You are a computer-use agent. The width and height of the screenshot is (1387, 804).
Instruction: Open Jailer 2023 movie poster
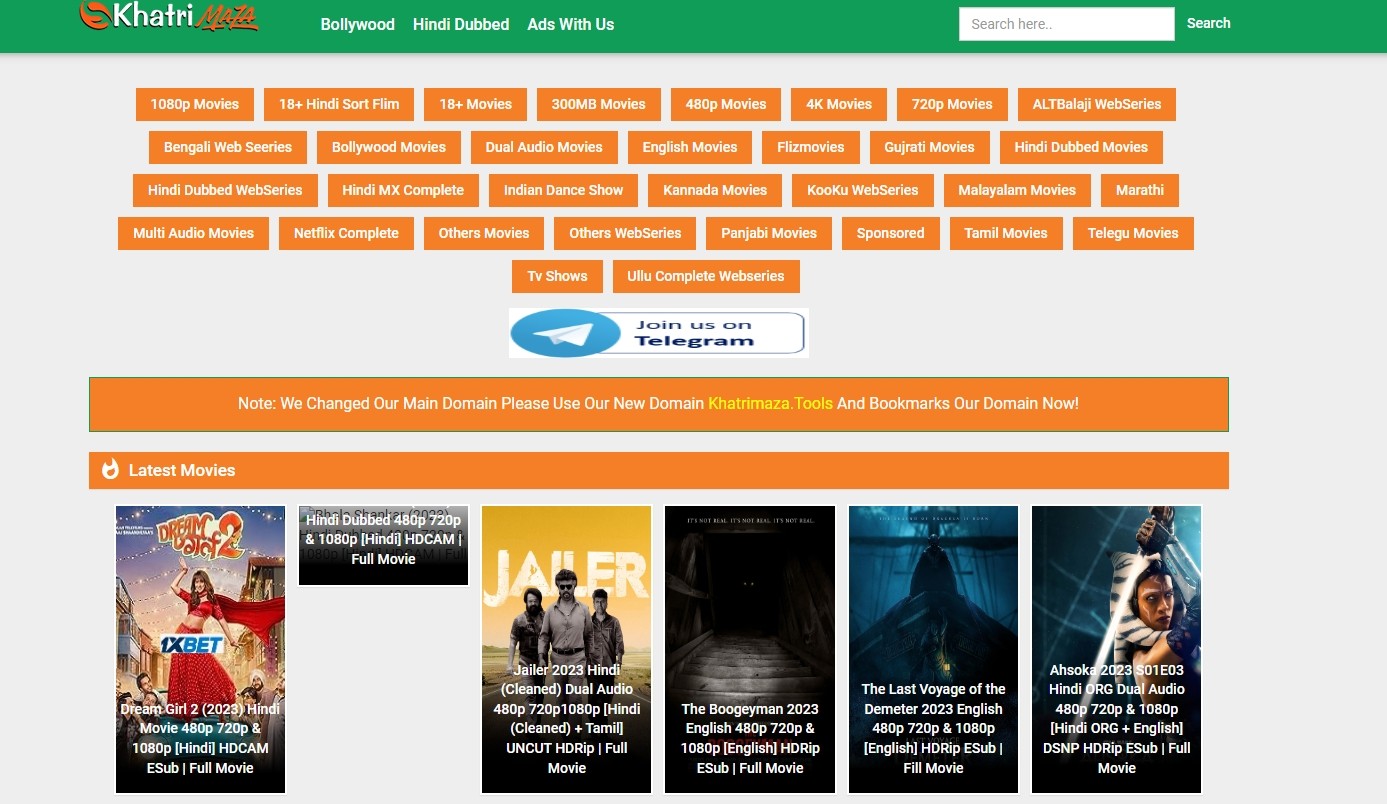(567, 650)
